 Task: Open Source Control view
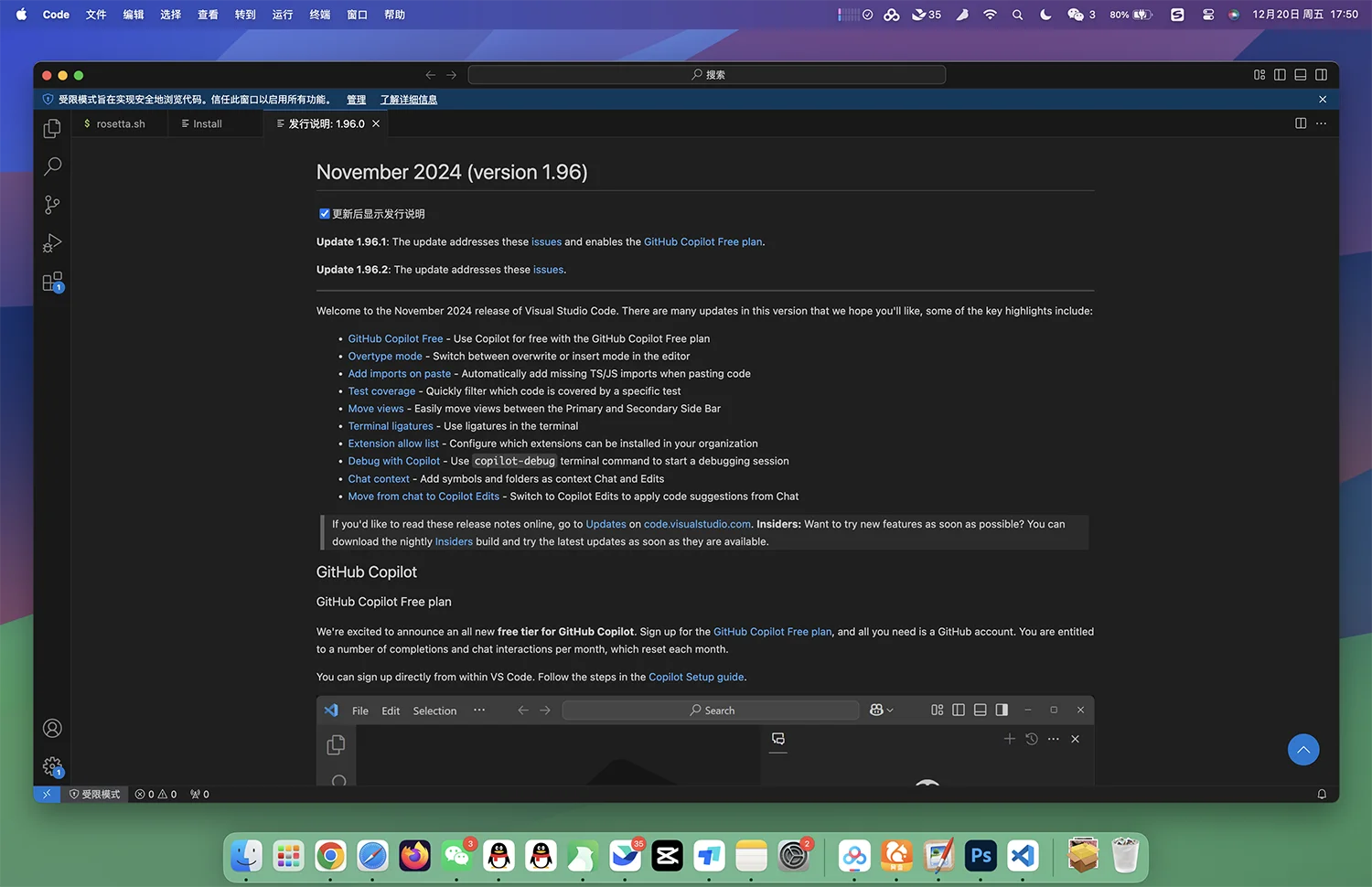tap(52, 205)
